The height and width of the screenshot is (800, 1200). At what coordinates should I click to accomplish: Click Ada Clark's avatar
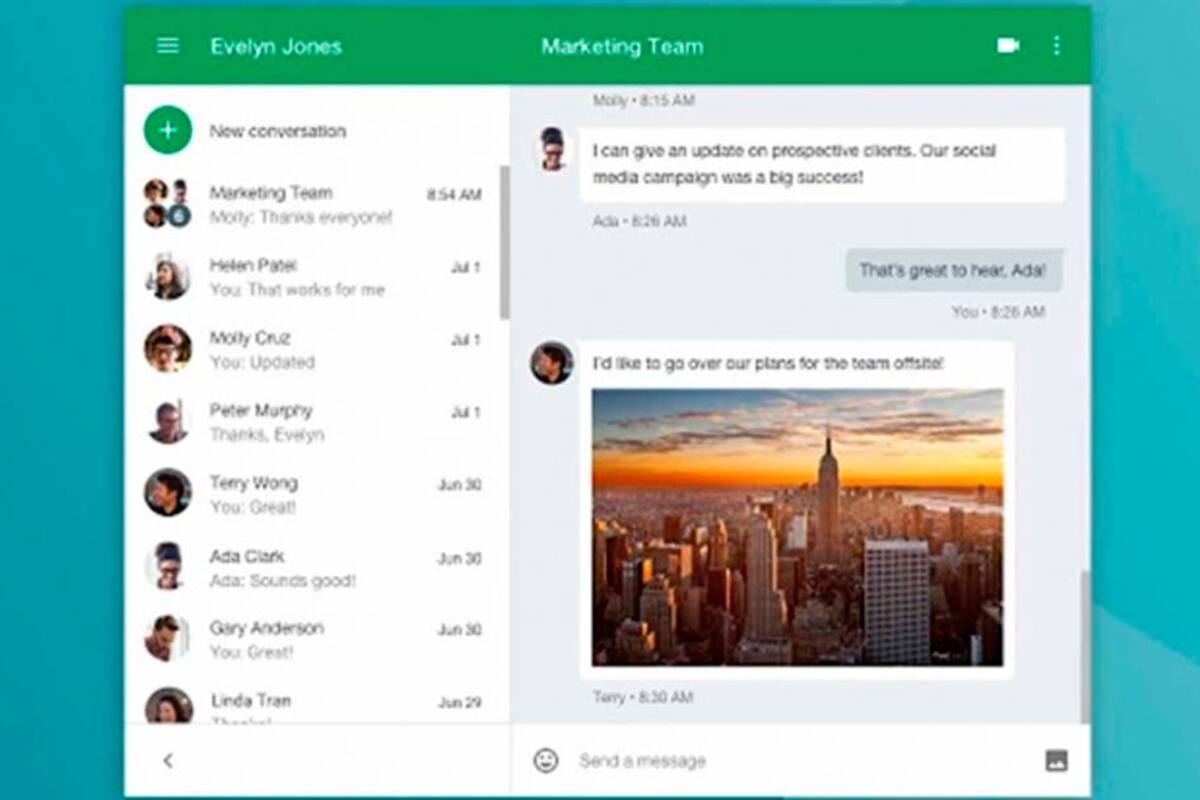coord(167,566)
